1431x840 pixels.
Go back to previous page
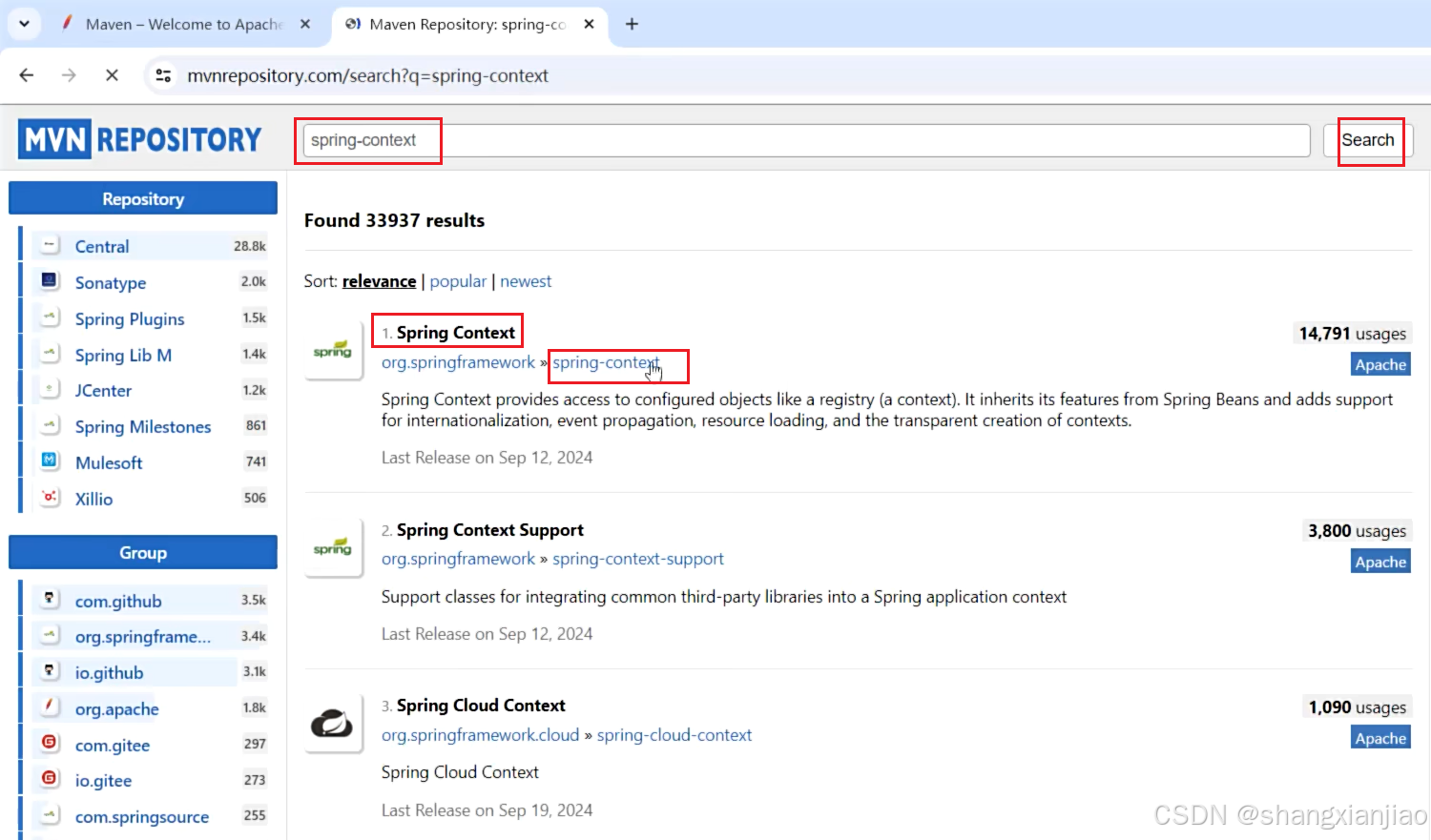coord(27,75)
